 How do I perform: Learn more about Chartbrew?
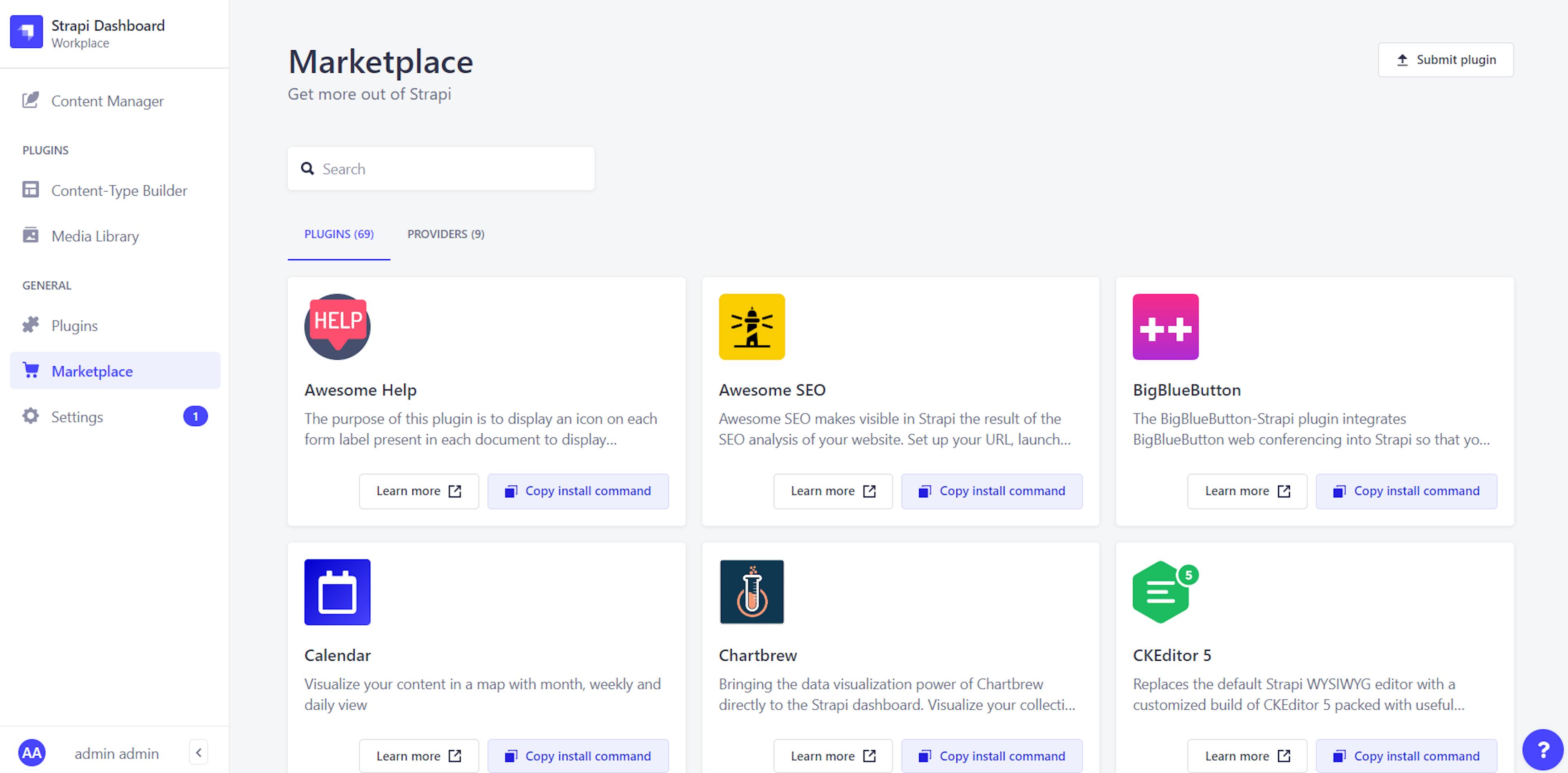833,756
